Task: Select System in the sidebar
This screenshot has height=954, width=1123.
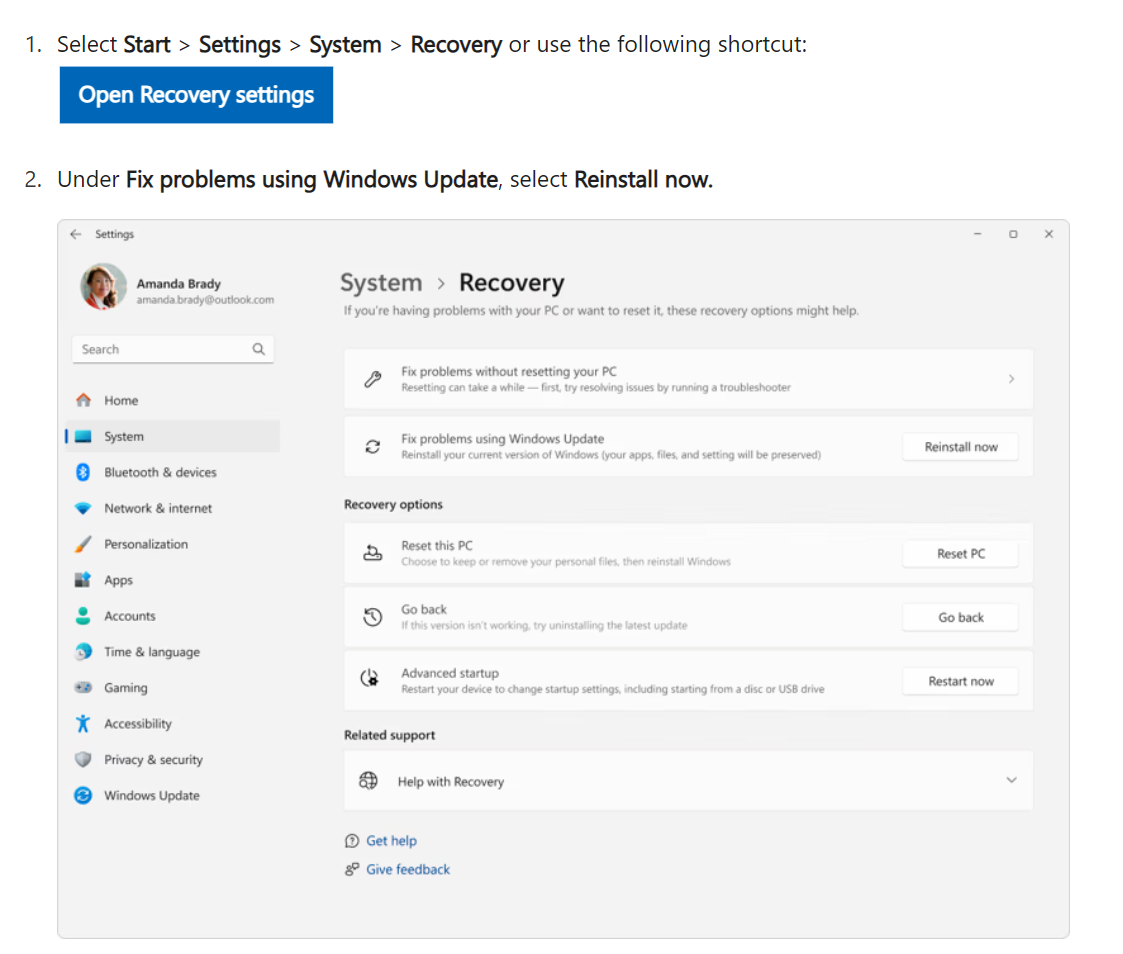Action: click(x=173, y=436)
